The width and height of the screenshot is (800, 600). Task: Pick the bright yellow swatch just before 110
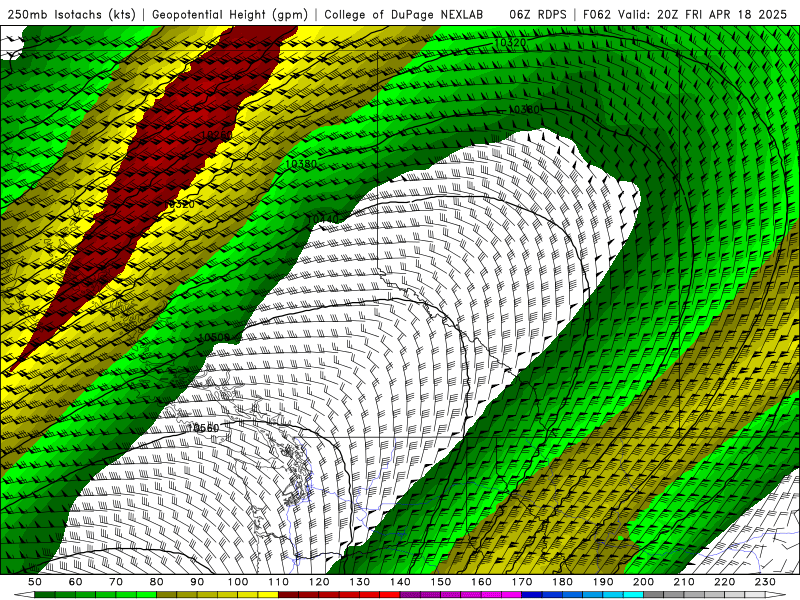268,595
